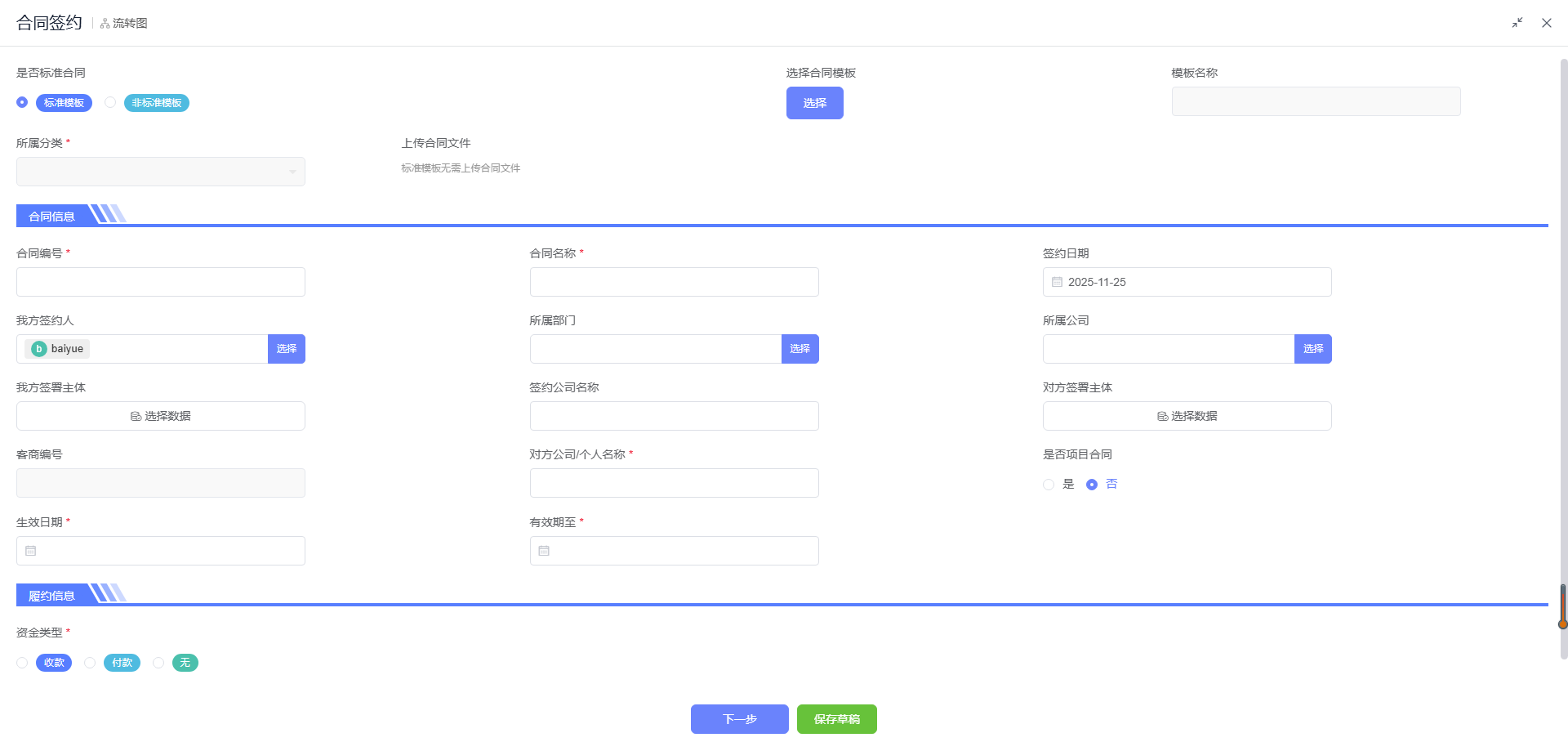Image resolution: width=1568 pixels, height=751 pixels.
Task: Click the calendar icon in 签约日期 field
Action: click(1057, 282)
